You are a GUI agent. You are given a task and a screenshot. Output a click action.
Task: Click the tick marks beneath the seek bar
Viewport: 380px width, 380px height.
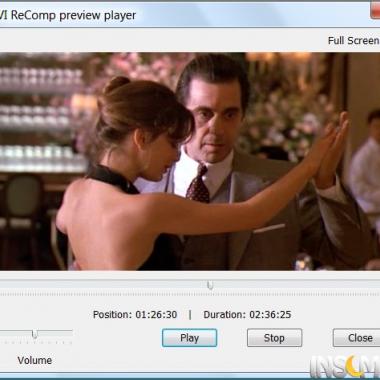coord(190,295)
